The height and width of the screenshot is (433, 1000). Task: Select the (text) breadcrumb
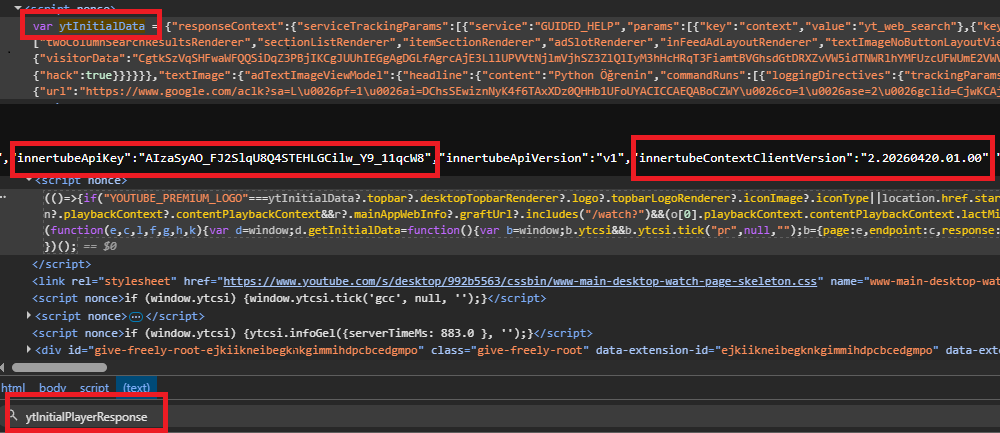click(x=136, y=387)
